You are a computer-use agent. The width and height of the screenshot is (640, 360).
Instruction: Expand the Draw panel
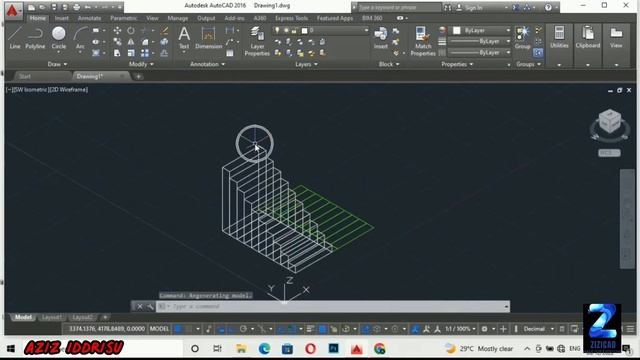coord(57,64)
